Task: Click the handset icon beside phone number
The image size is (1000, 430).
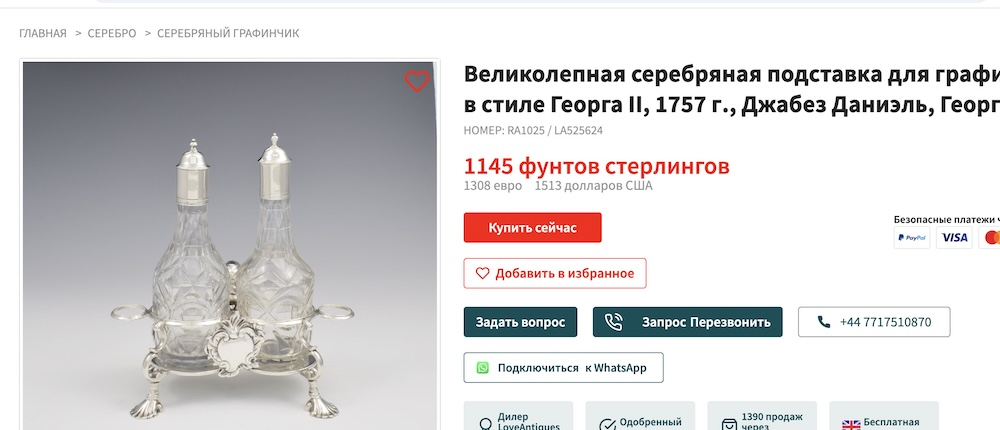Action: [823, 322]
